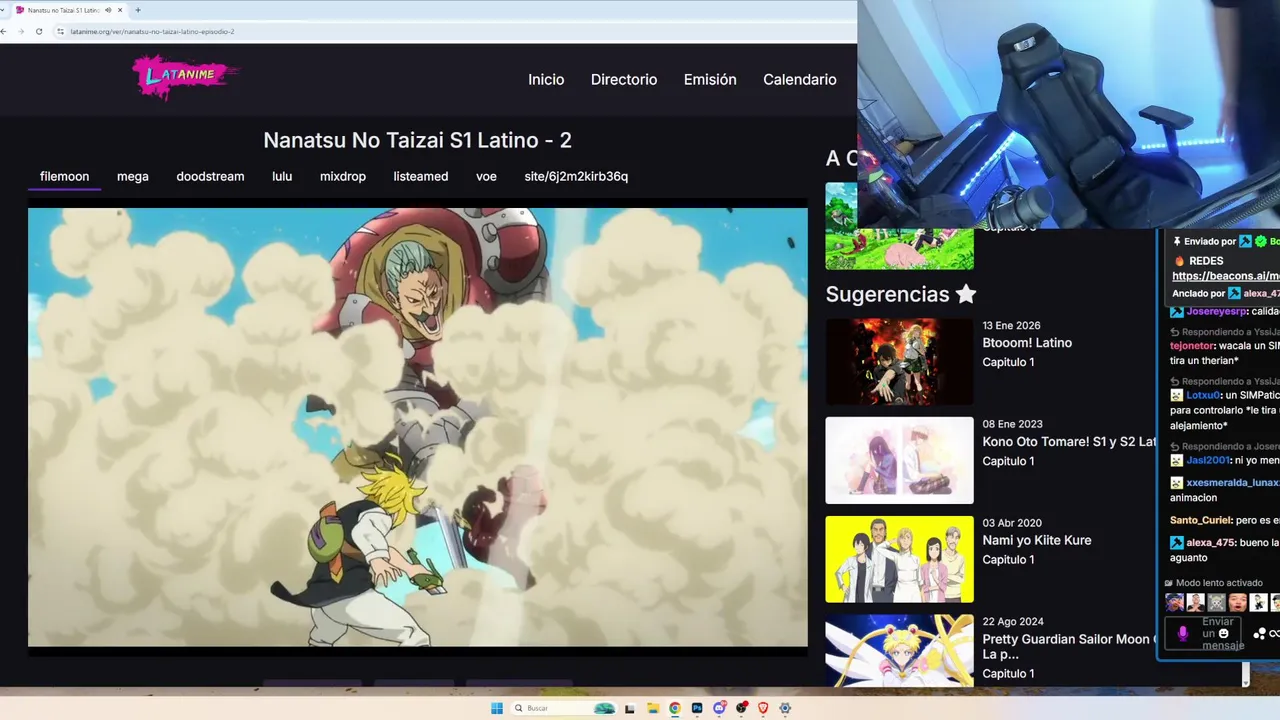
Task: Open the Btooom! Latino suggestion title
Action: tap(1027, 343)
